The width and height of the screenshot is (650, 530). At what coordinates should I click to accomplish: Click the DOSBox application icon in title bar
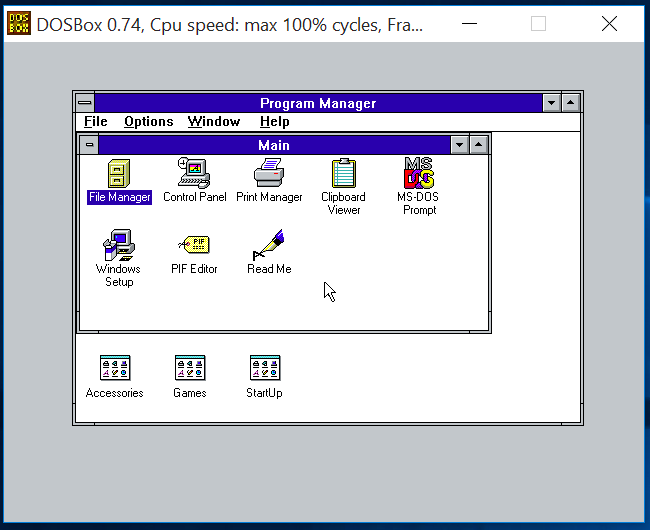point(19,24)
